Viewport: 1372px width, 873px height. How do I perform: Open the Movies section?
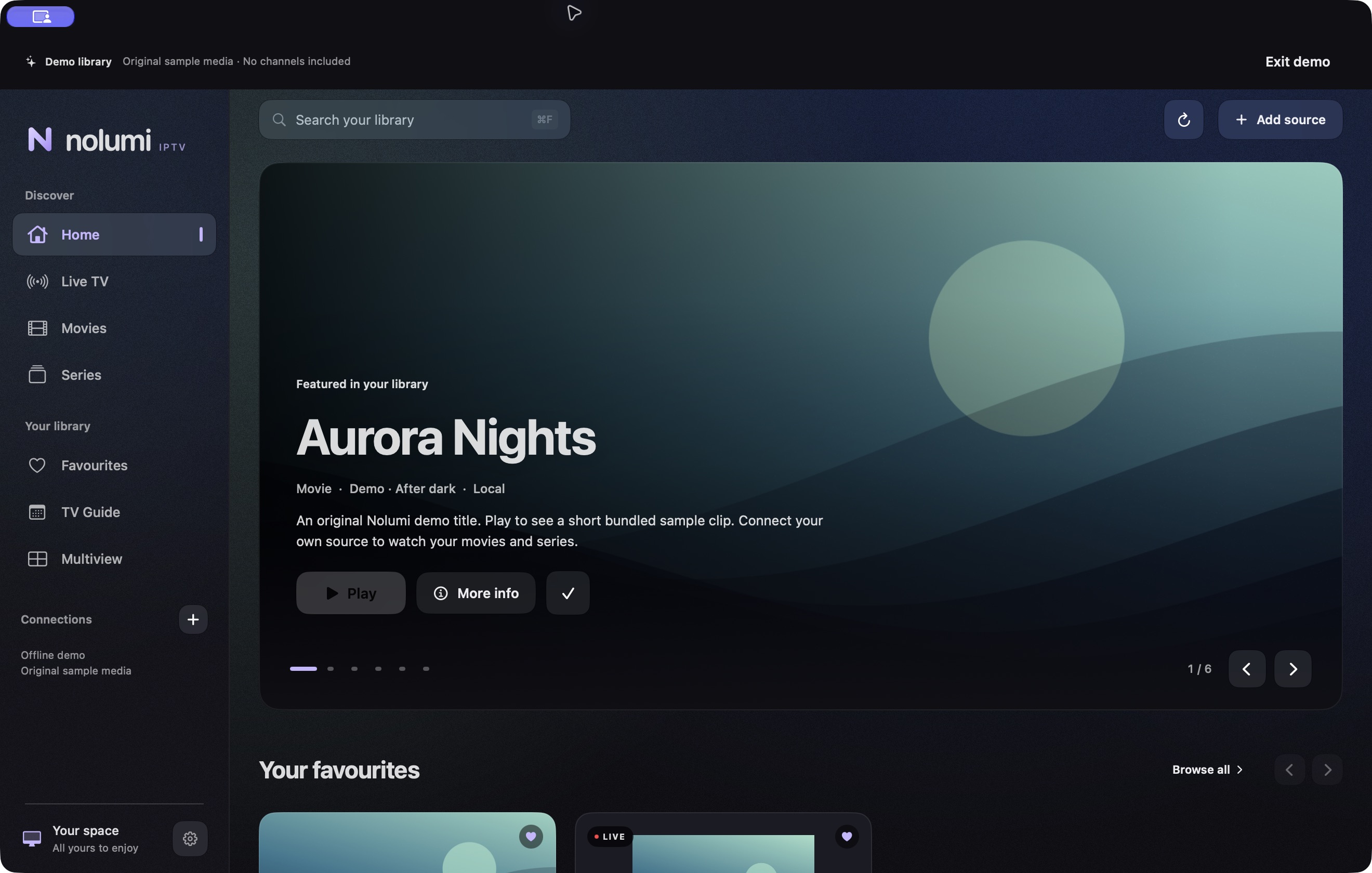(114, 328)
